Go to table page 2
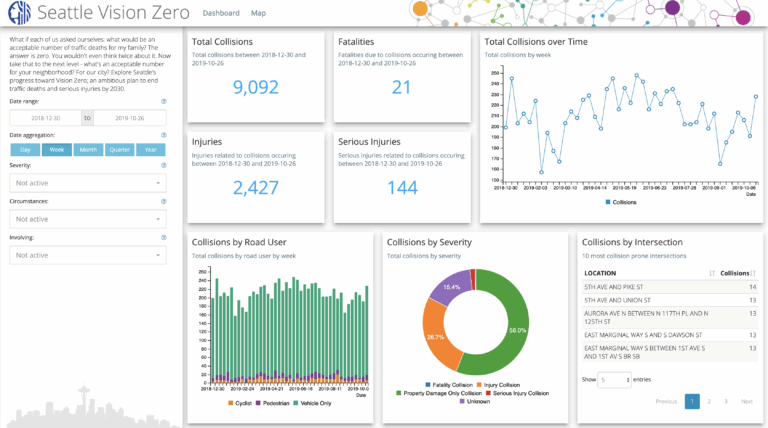This screenshot has height=428, width=768. click(709, 402)
